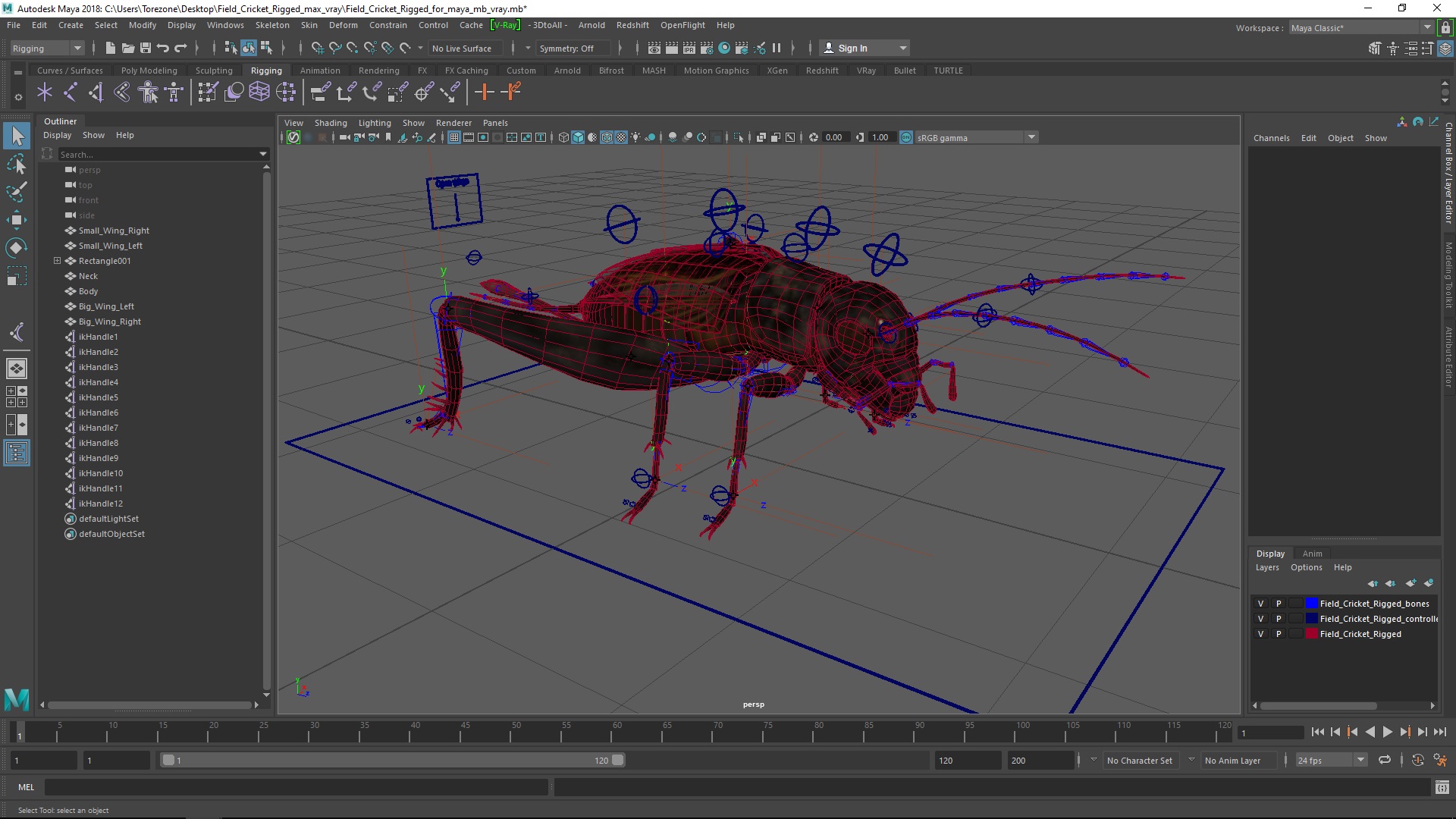Open the Channels menu in Channel Box
Image resolution: width=1456 pixels, height=819 pixels.
click(x=1271, y=138)
